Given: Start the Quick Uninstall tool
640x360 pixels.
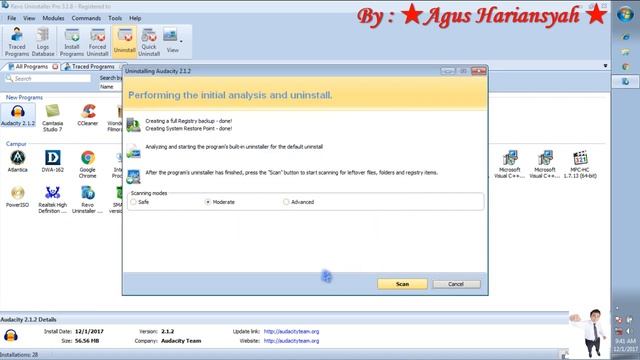Looking at the screenshot, I should click(149, 42).
